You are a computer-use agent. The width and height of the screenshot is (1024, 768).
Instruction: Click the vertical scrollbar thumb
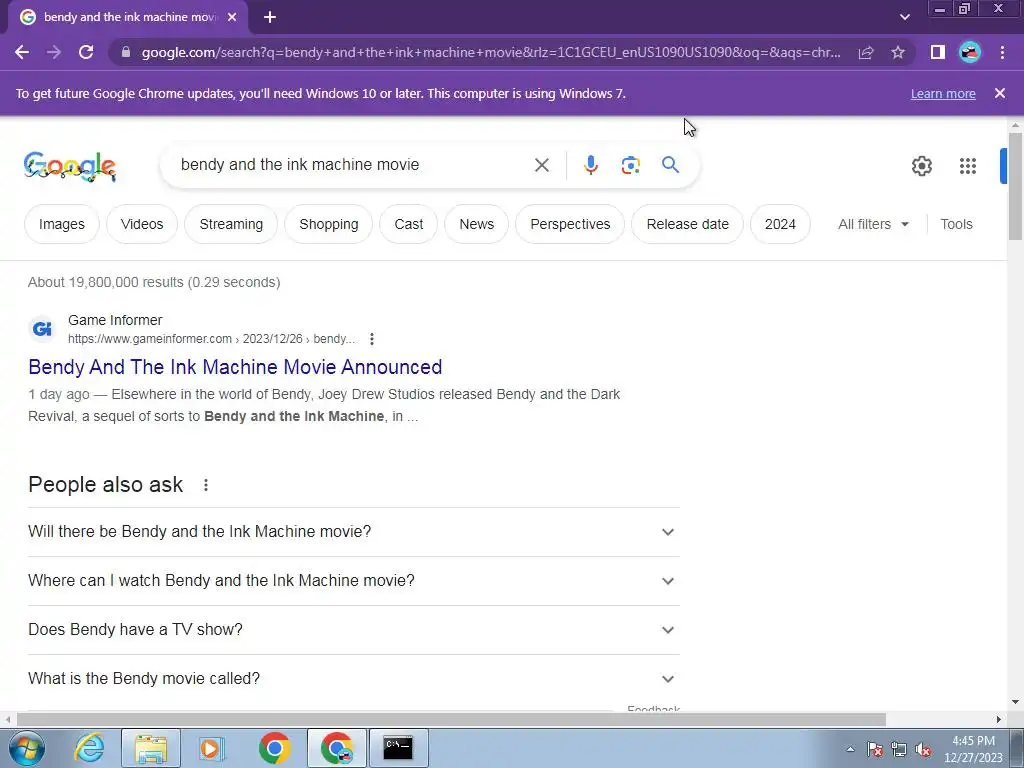coord(1015,186)
